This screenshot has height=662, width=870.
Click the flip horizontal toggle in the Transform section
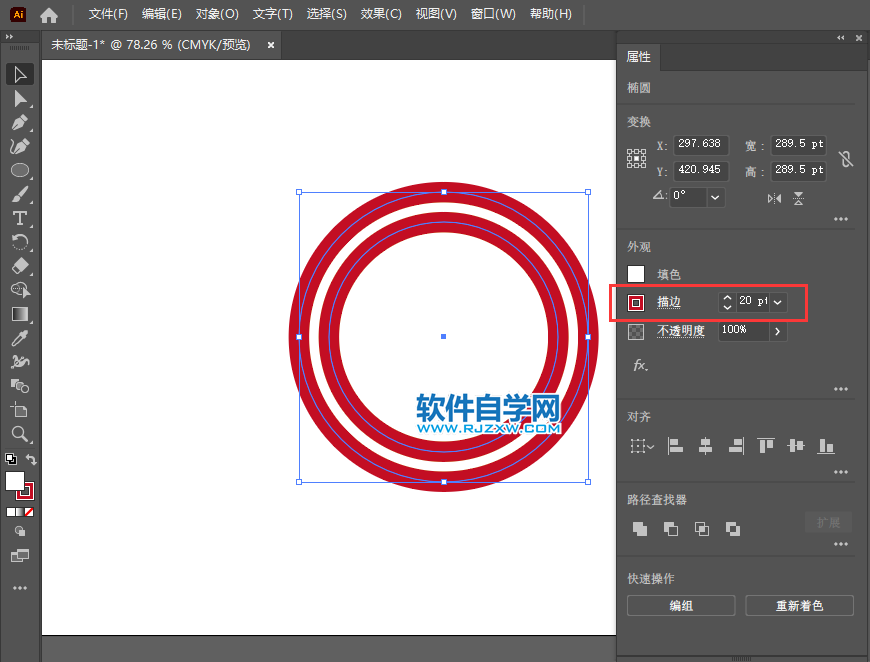(x=774, y=198)
